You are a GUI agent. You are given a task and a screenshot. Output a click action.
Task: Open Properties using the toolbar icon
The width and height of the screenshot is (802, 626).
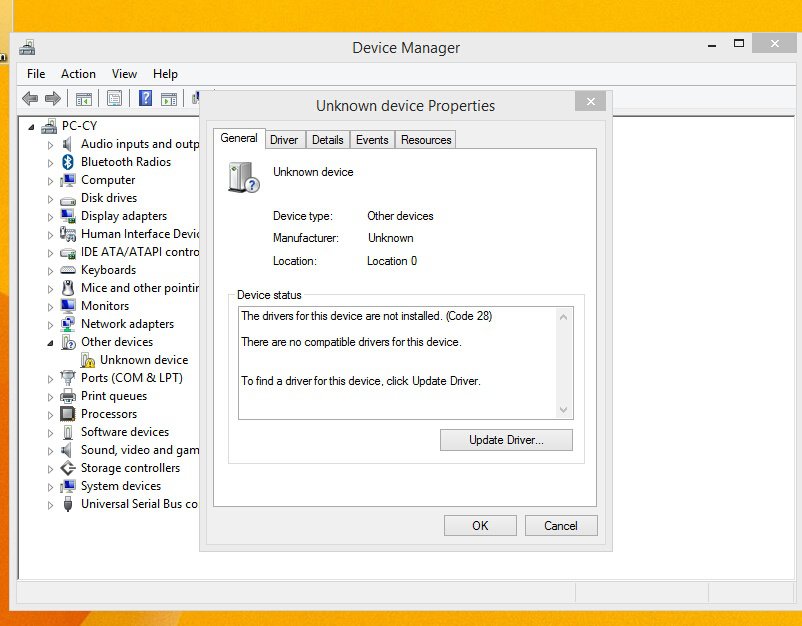[113, 98]
